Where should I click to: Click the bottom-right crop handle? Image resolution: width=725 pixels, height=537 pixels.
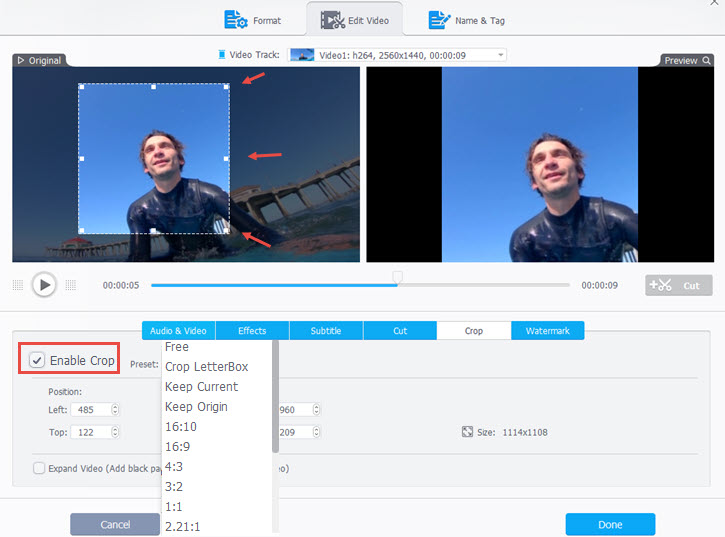226,230
